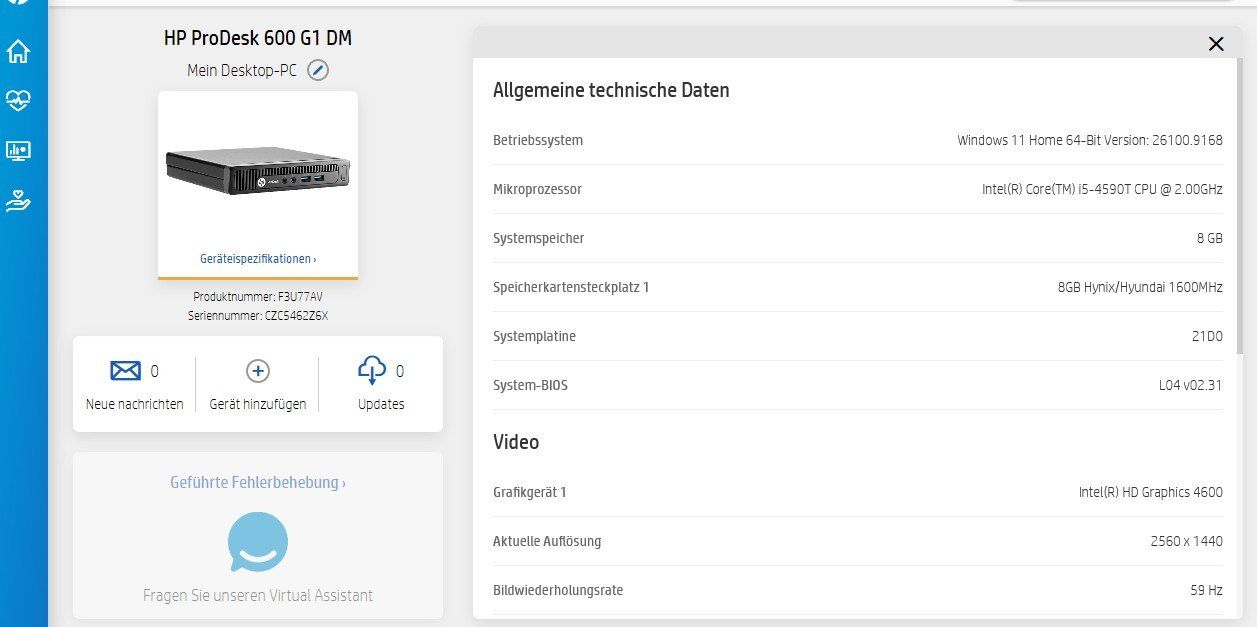
Task: Open the device health heart icon
Action: [18, 100]
